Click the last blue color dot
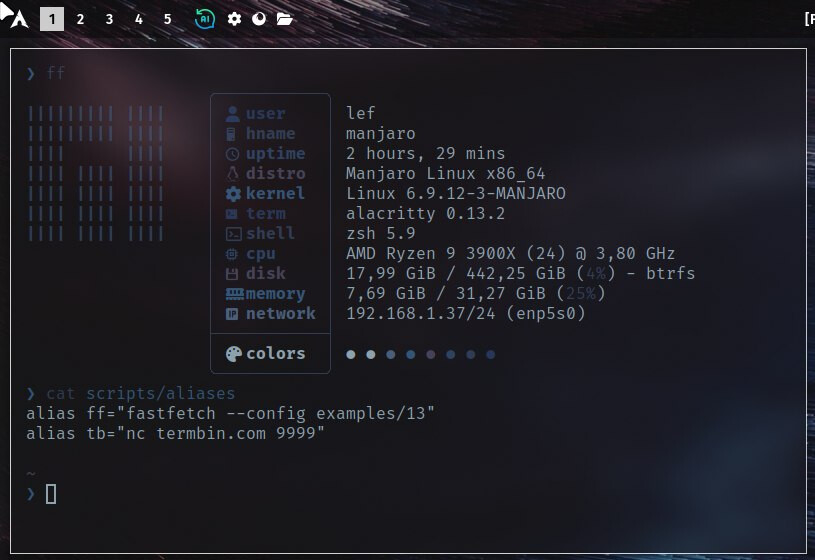 pyautogui.click(x=490, y=355)
